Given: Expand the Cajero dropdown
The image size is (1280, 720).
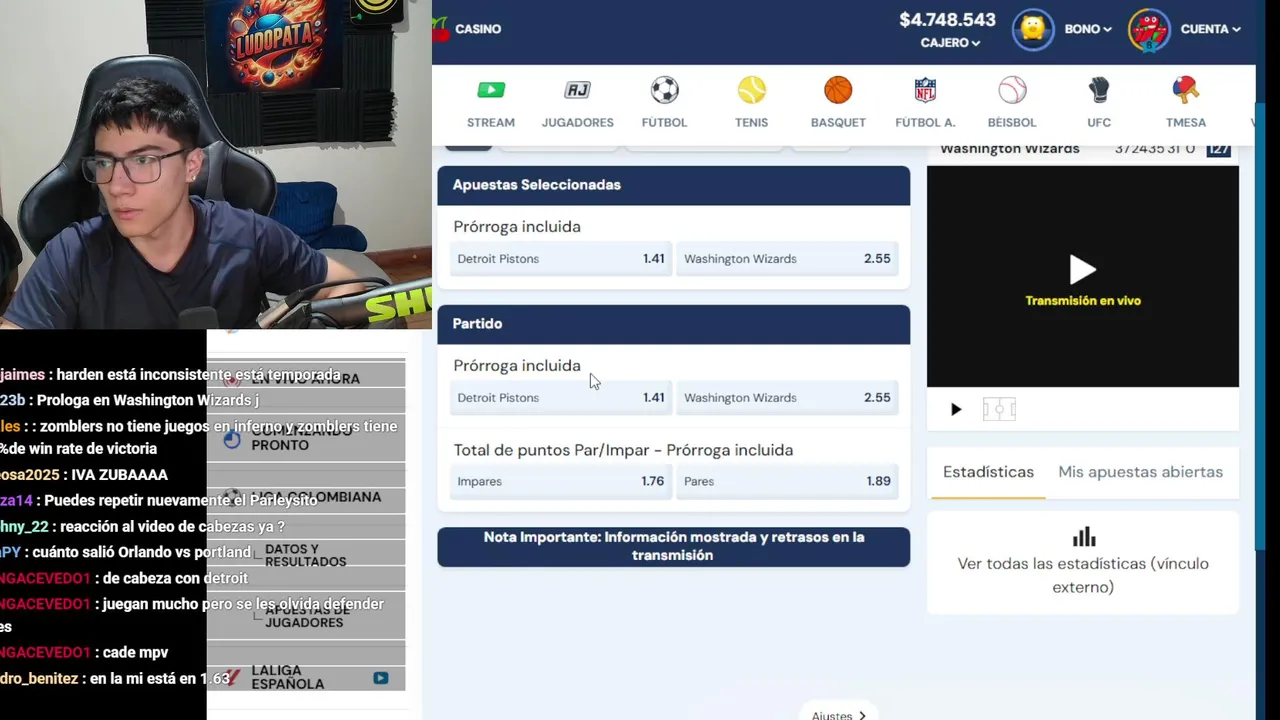Looking at the screenshot, I should click(950, 43).
